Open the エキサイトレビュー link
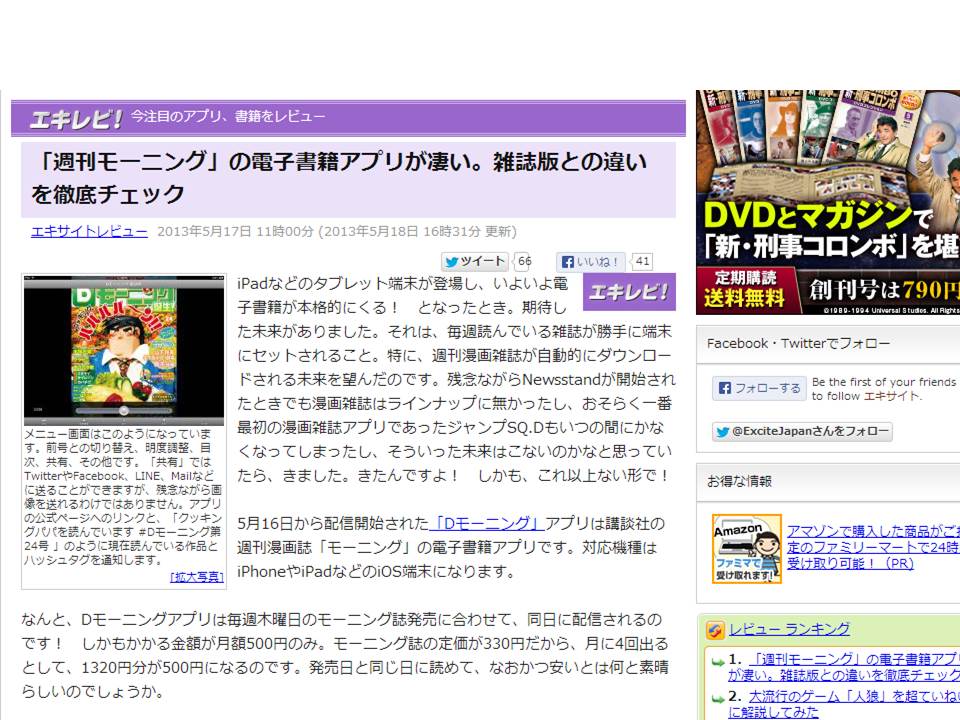Image resolution: width=960 pixels, height=720 pixels. 89,231
